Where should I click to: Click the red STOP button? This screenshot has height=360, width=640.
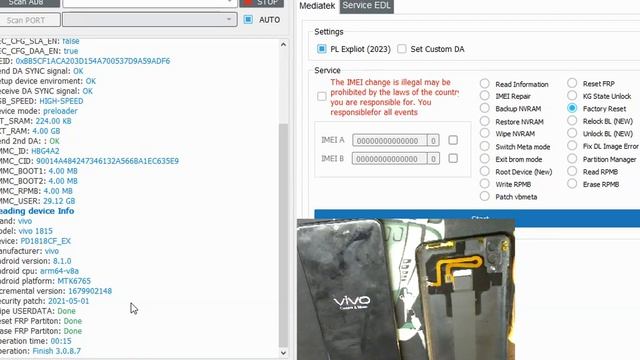point(261,3)
